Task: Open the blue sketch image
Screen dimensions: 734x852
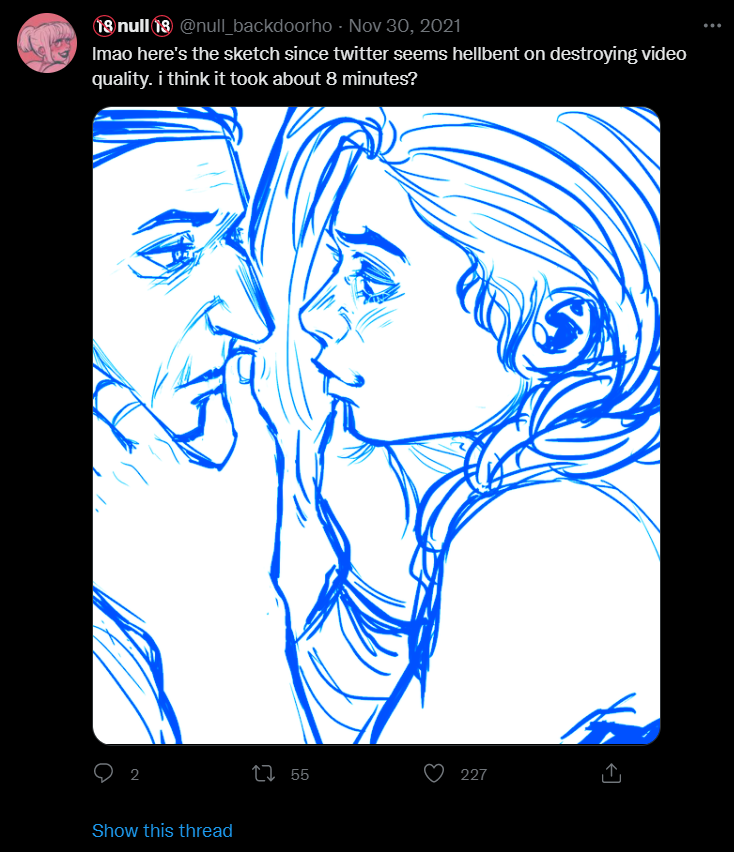Action: pos(377,425)
